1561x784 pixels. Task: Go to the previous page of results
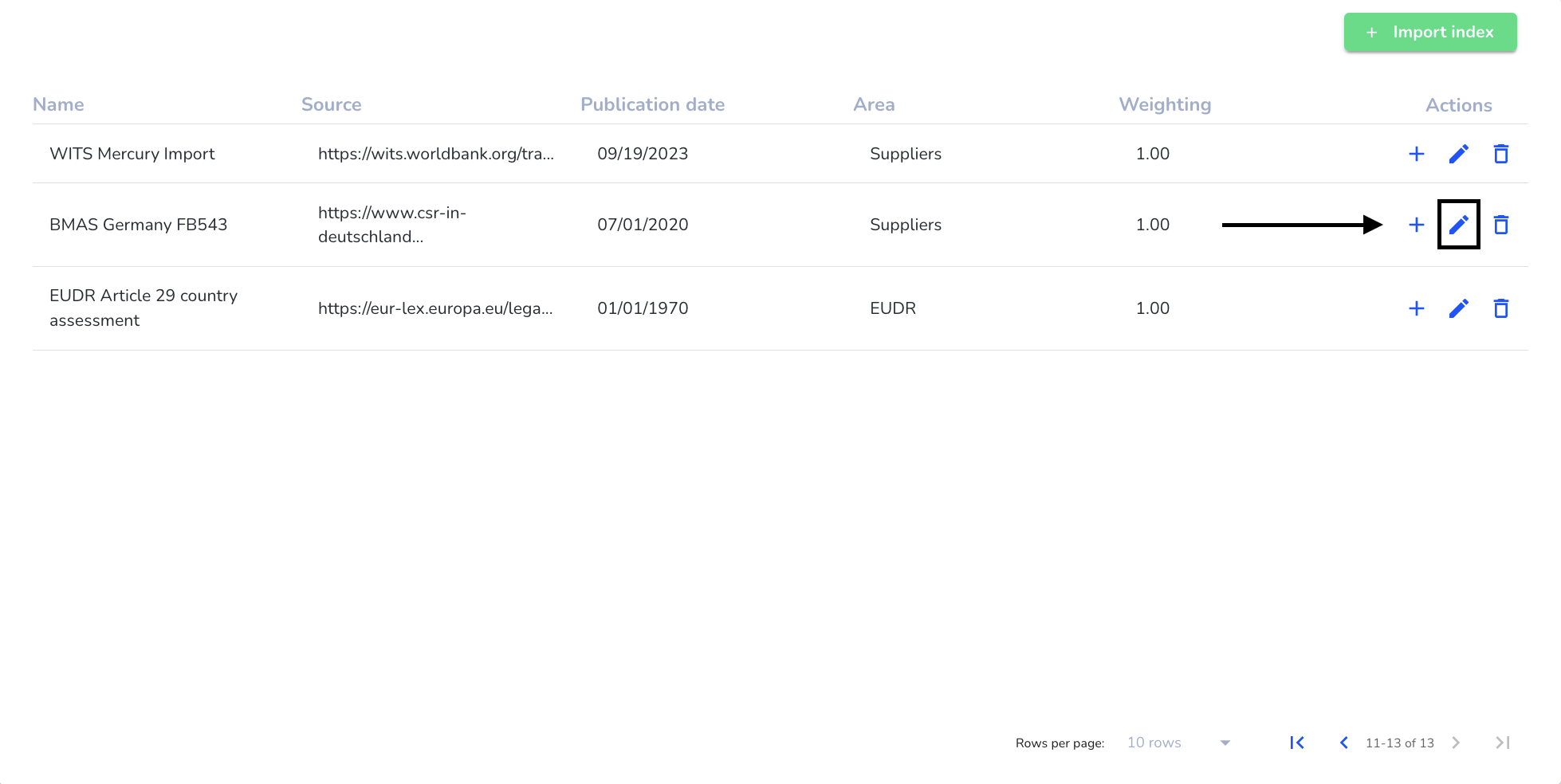(1343, 743)
